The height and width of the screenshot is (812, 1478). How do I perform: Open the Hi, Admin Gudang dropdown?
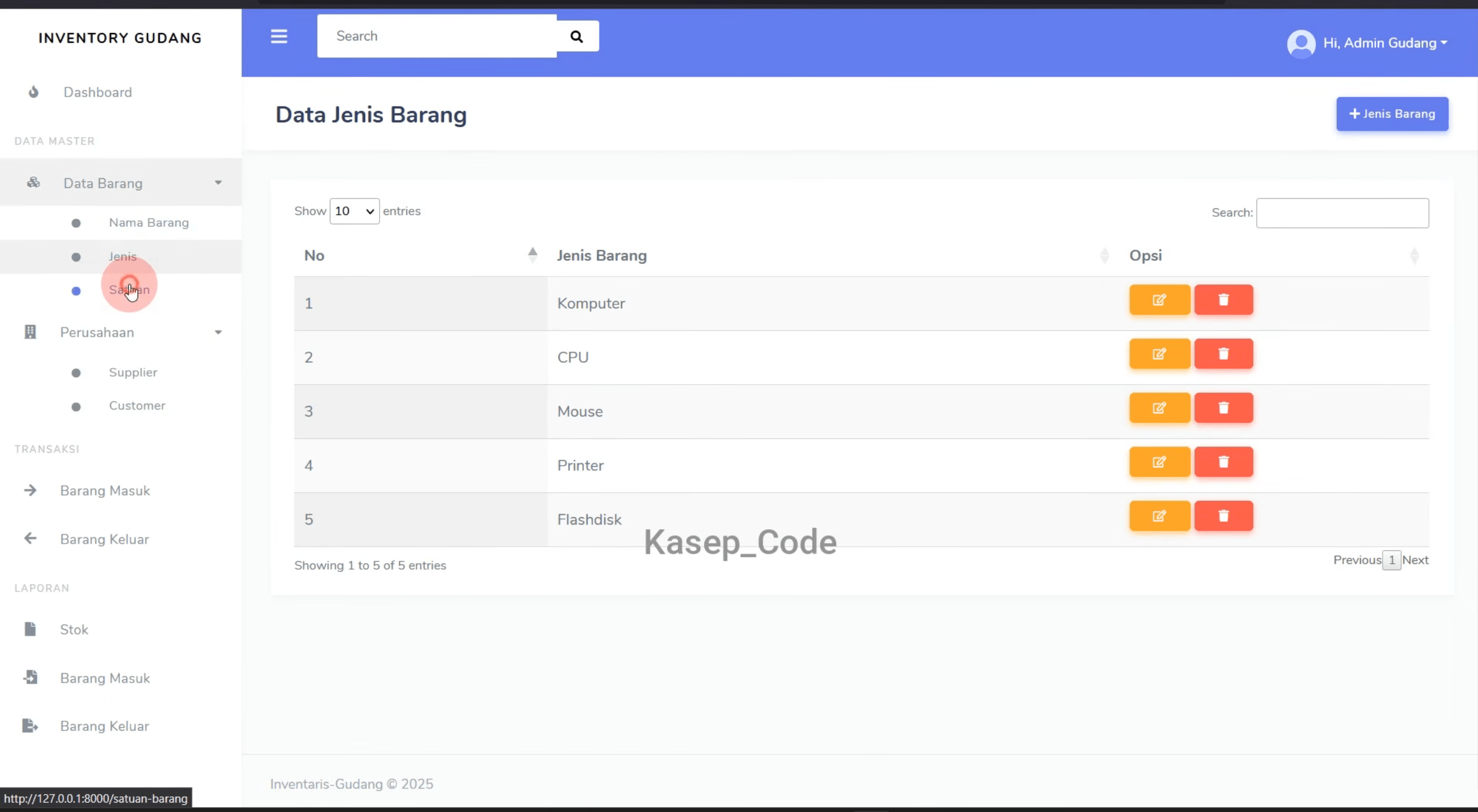(x=1385, y=43)
